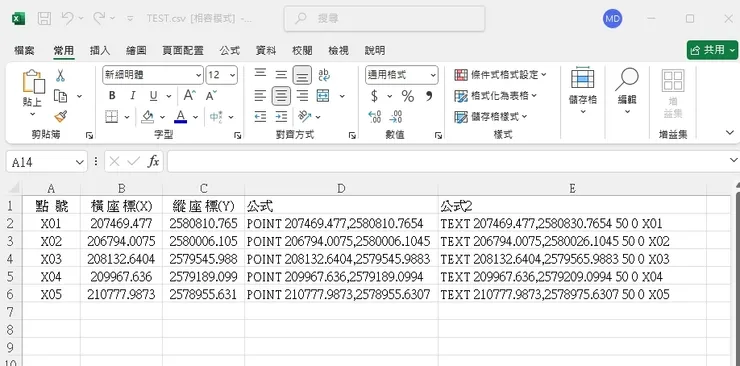Viewport: 740px width, 366px height.
Task: Open Conditional Formatting 條件式格式設定
Action: 500,75
